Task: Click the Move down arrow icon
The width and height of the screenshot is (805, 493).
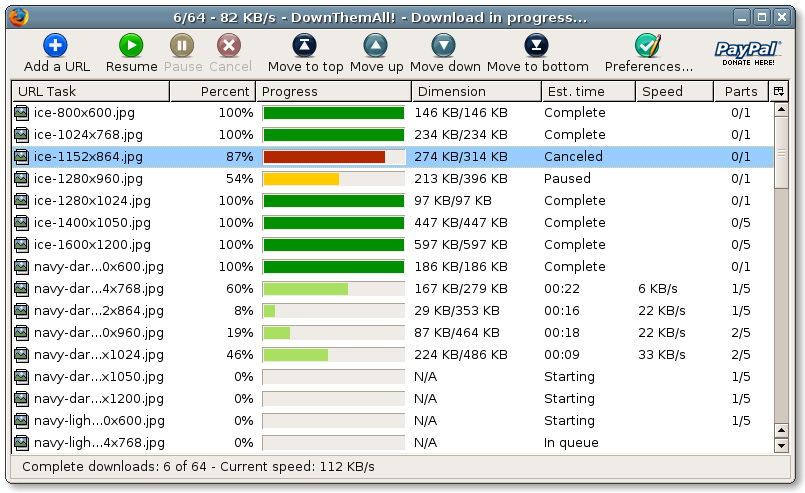Action: pos(444,45)
